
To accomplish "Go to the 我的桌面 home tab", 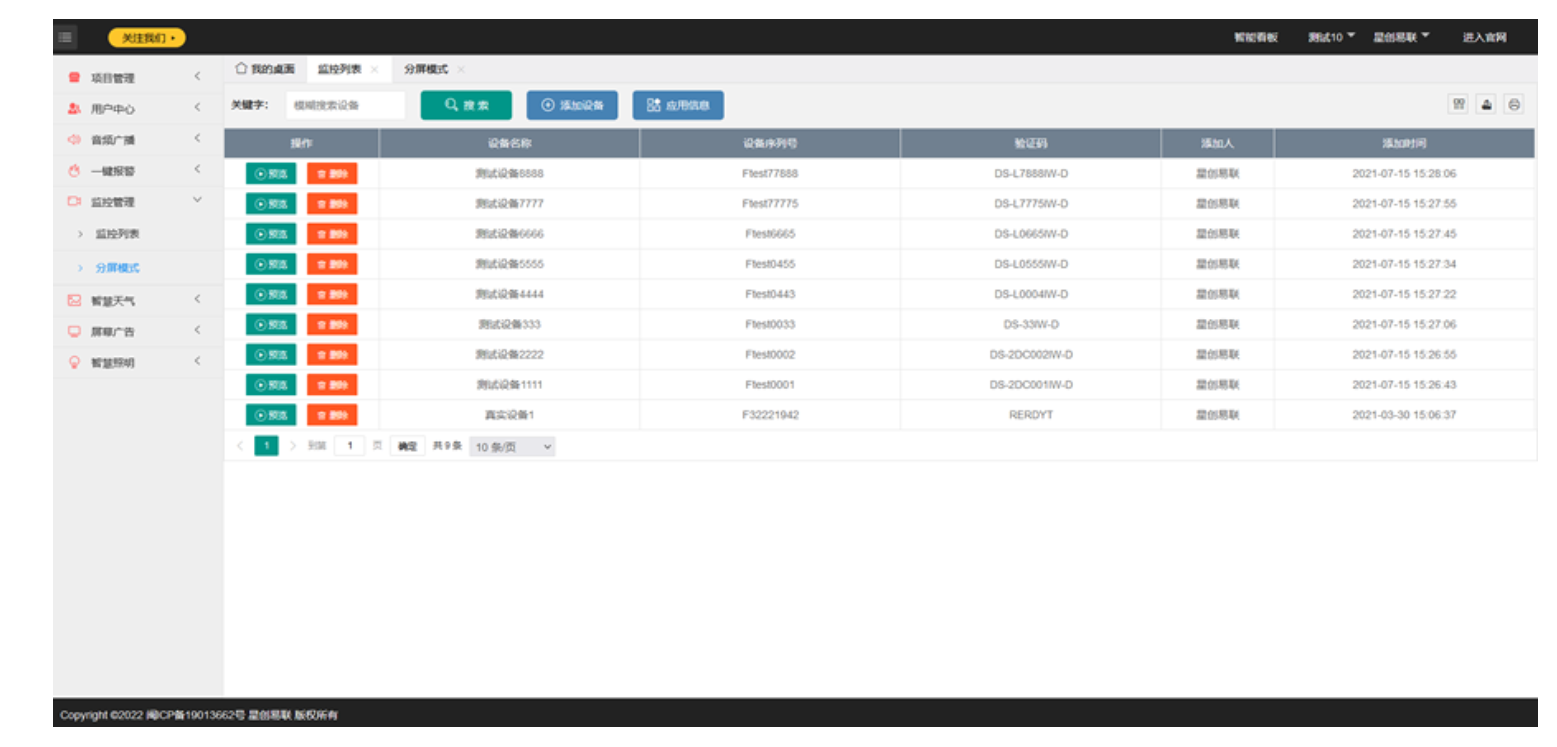I will [265, 69].
